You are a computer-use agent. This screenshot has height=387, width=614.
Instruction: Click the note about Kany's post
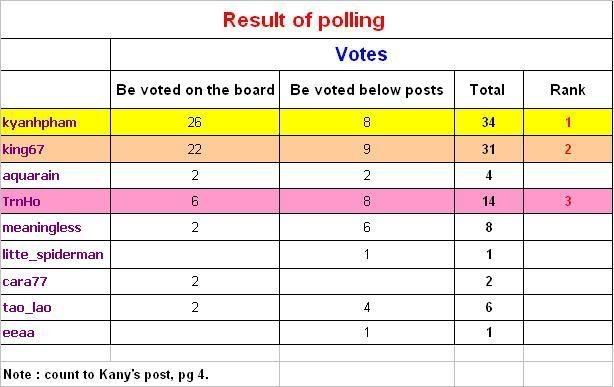(x=106, y=374)
